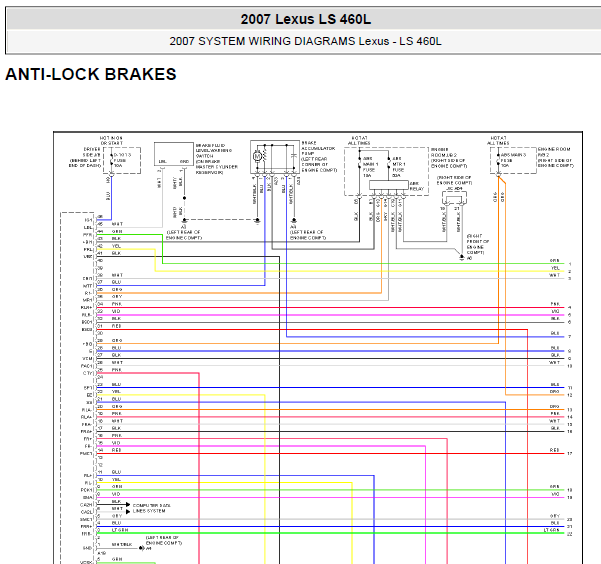This screenshot has width=601, height=564.
Task: Click the "WHT/BLK" label at the bottom-left ground wire
Action: pos(122,544)
